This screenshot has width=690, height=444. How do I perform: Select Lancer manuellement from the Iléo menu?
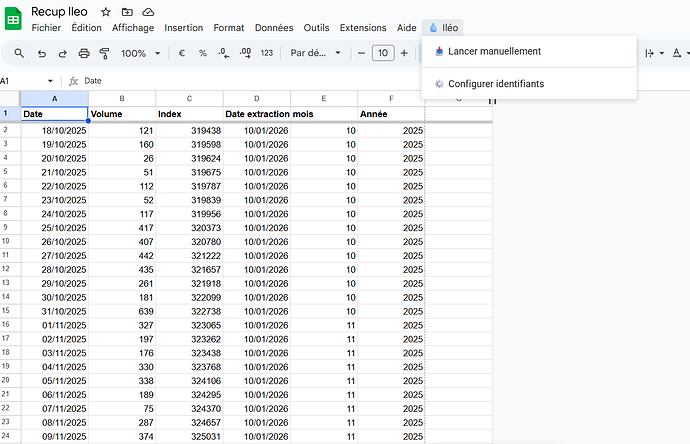click(494, 51)
